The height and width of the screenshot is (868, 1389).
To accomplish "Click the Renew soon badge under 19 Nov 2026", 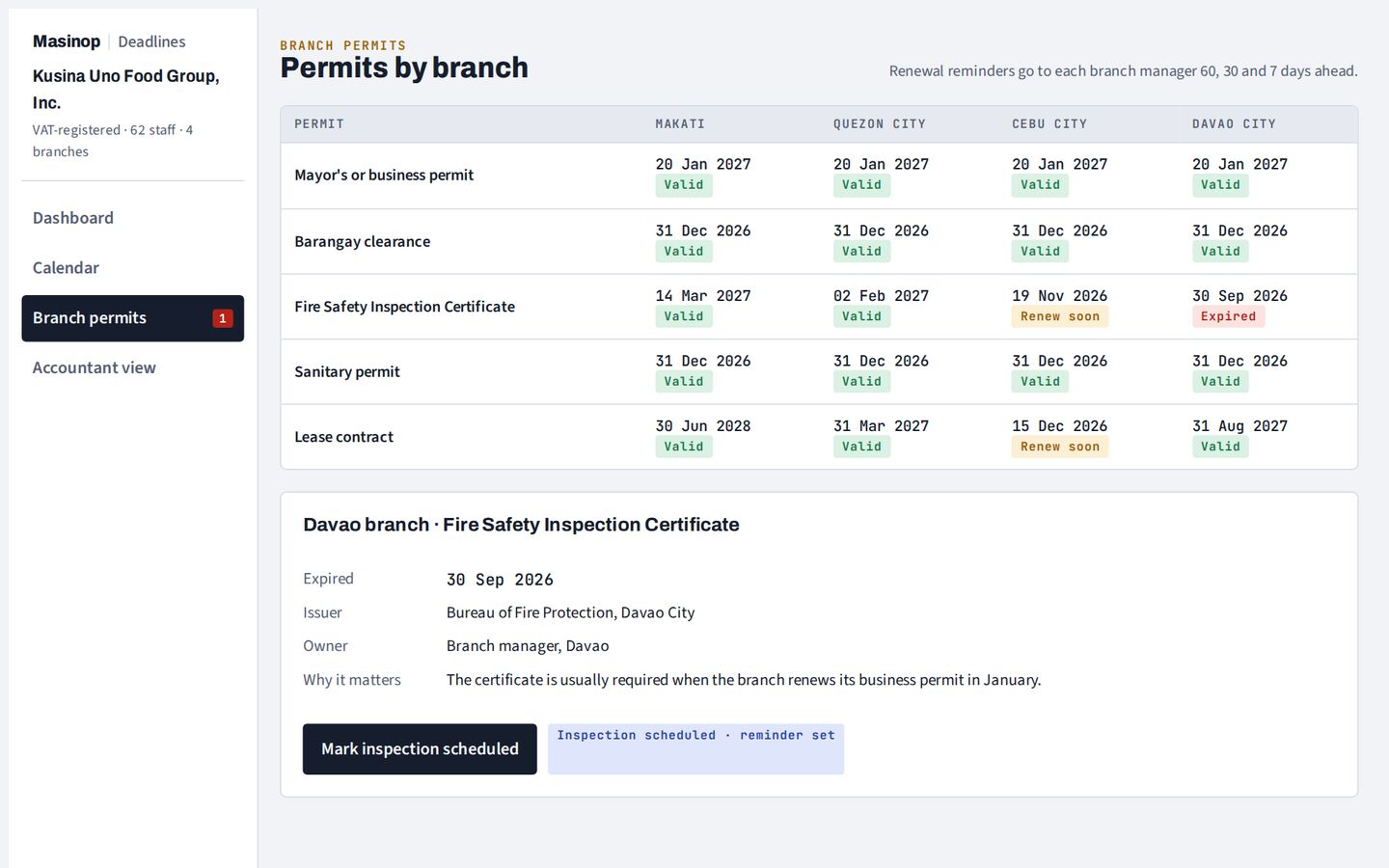I will [x=1060, y=316].
